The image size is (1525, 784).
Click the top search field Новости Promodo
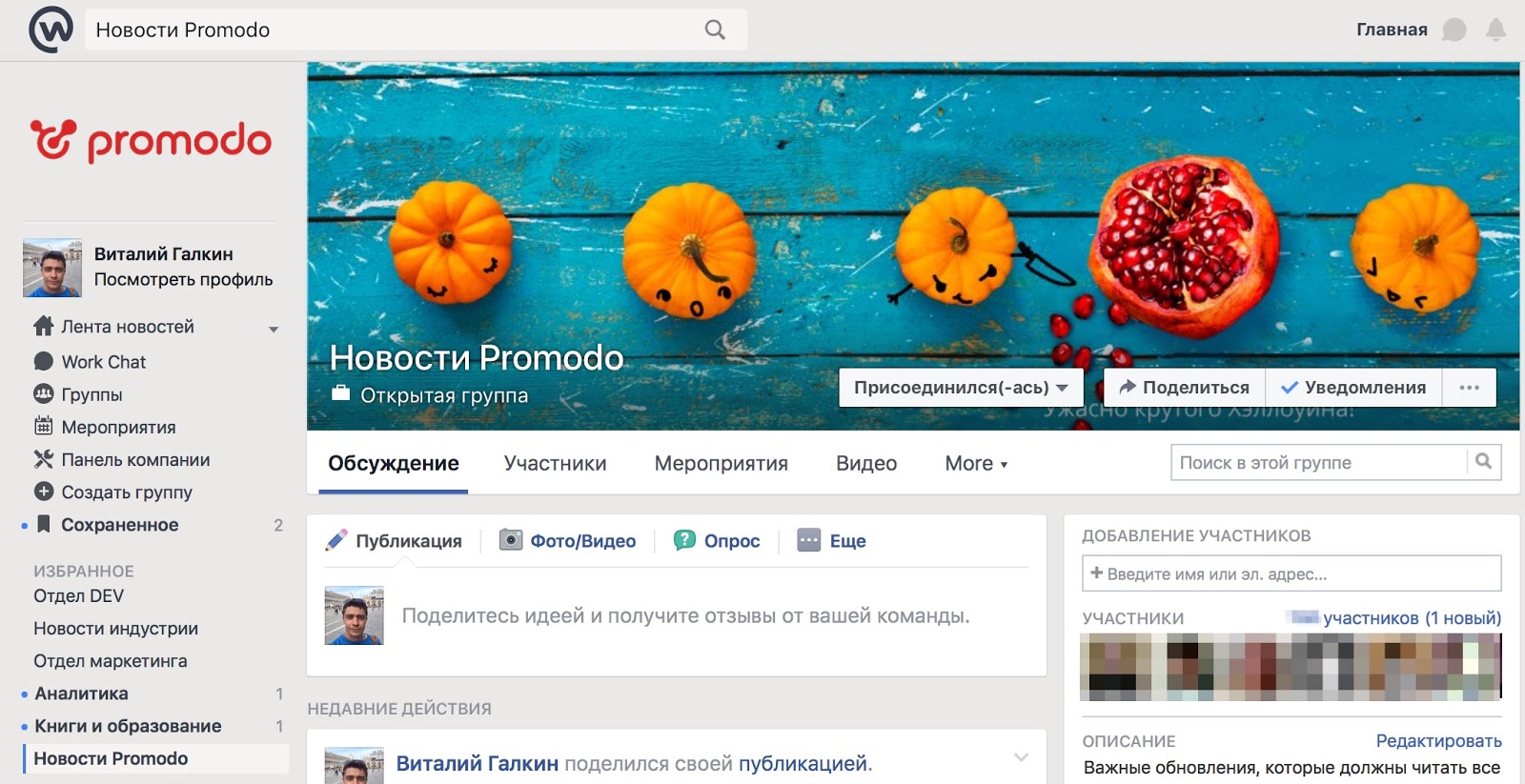pos(417,30)
